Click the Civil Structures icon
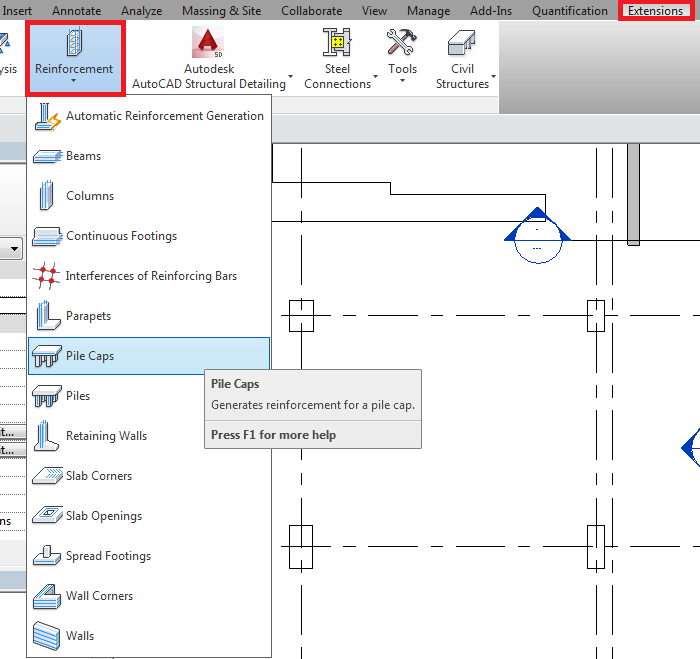700x659 pixels. coord(462,42)
